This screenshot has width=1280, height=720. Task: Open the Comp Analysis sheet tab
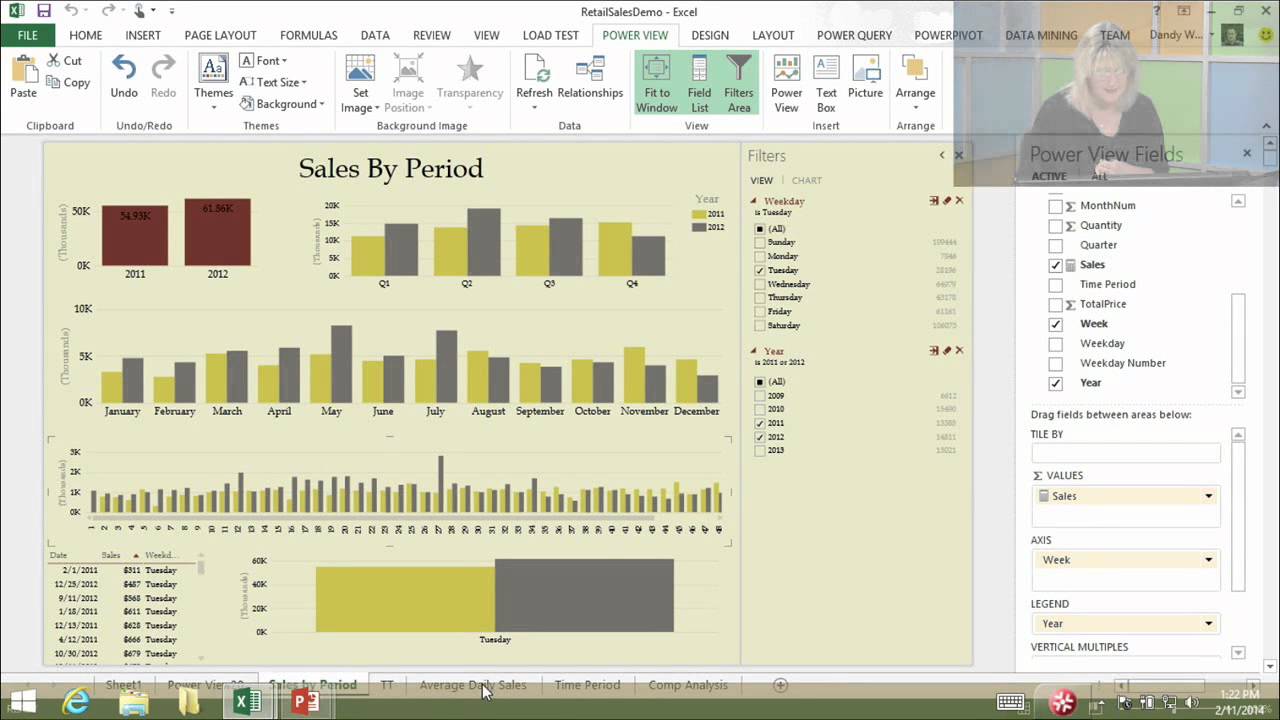pyautogui.click(x=688, y=685)
